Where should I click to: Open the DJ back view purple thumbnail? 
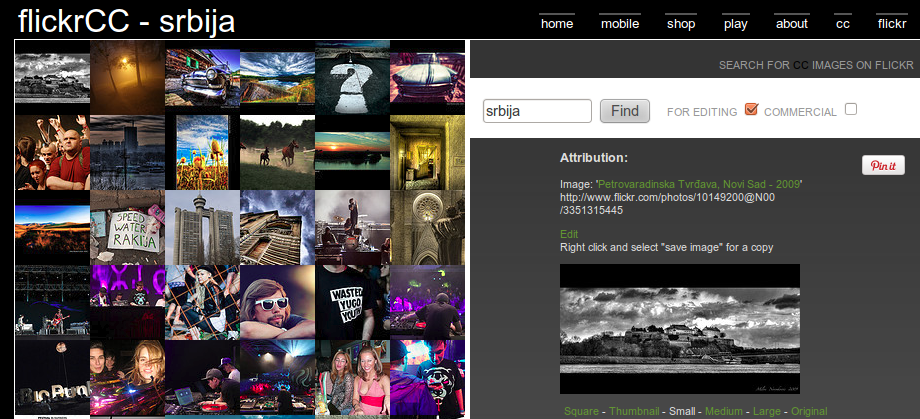click(428, 302)
